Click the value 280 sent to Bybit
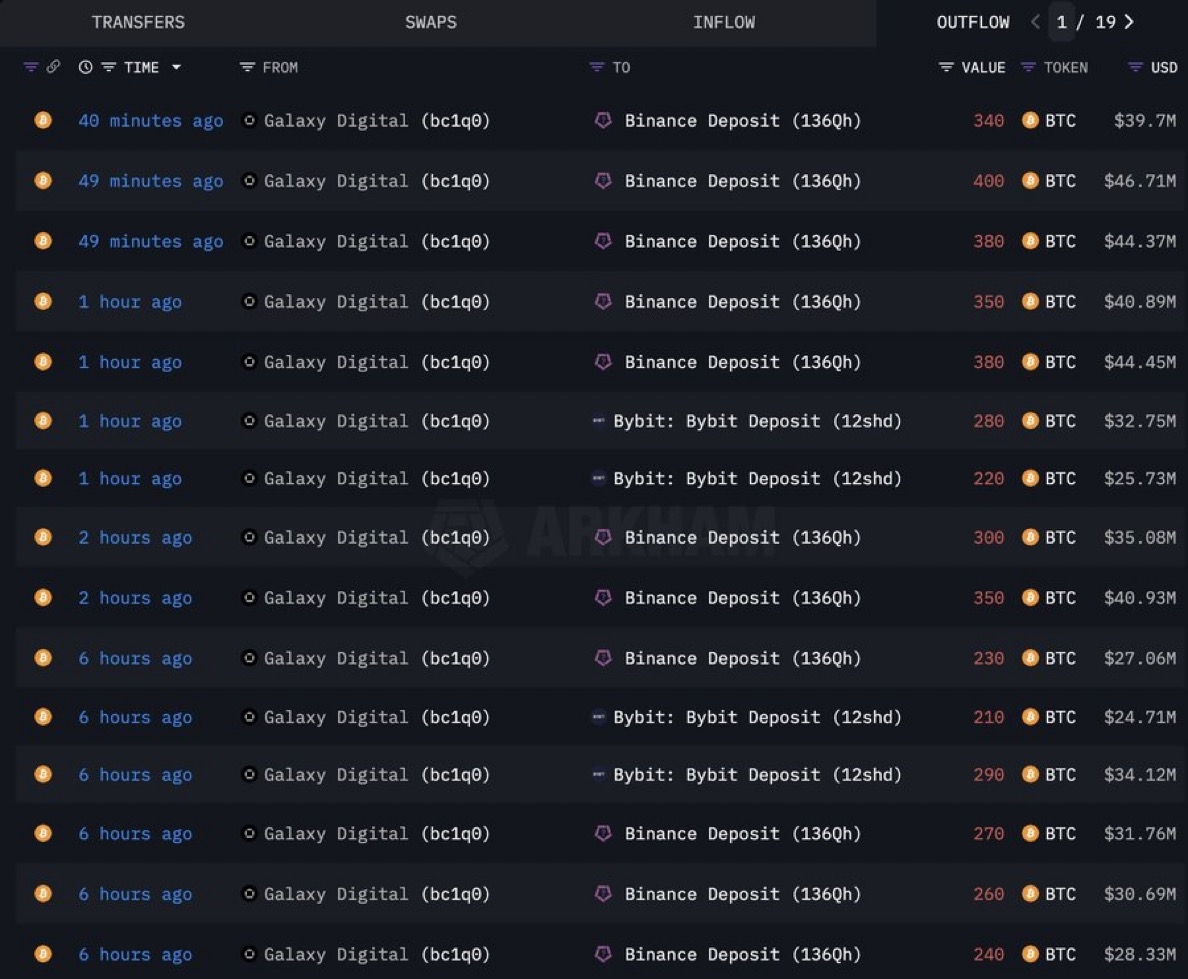This screenshot has height=979, width=1188. 989,421
